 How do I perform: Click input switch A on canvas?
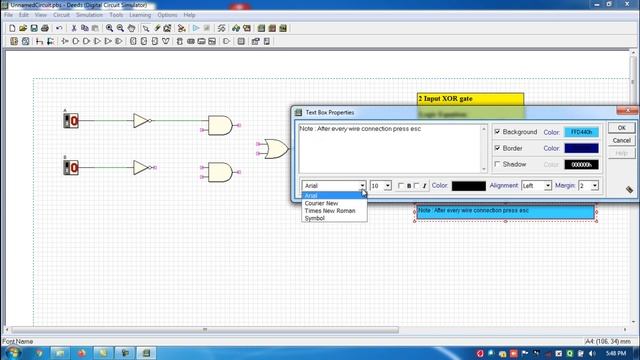point(71,121)
